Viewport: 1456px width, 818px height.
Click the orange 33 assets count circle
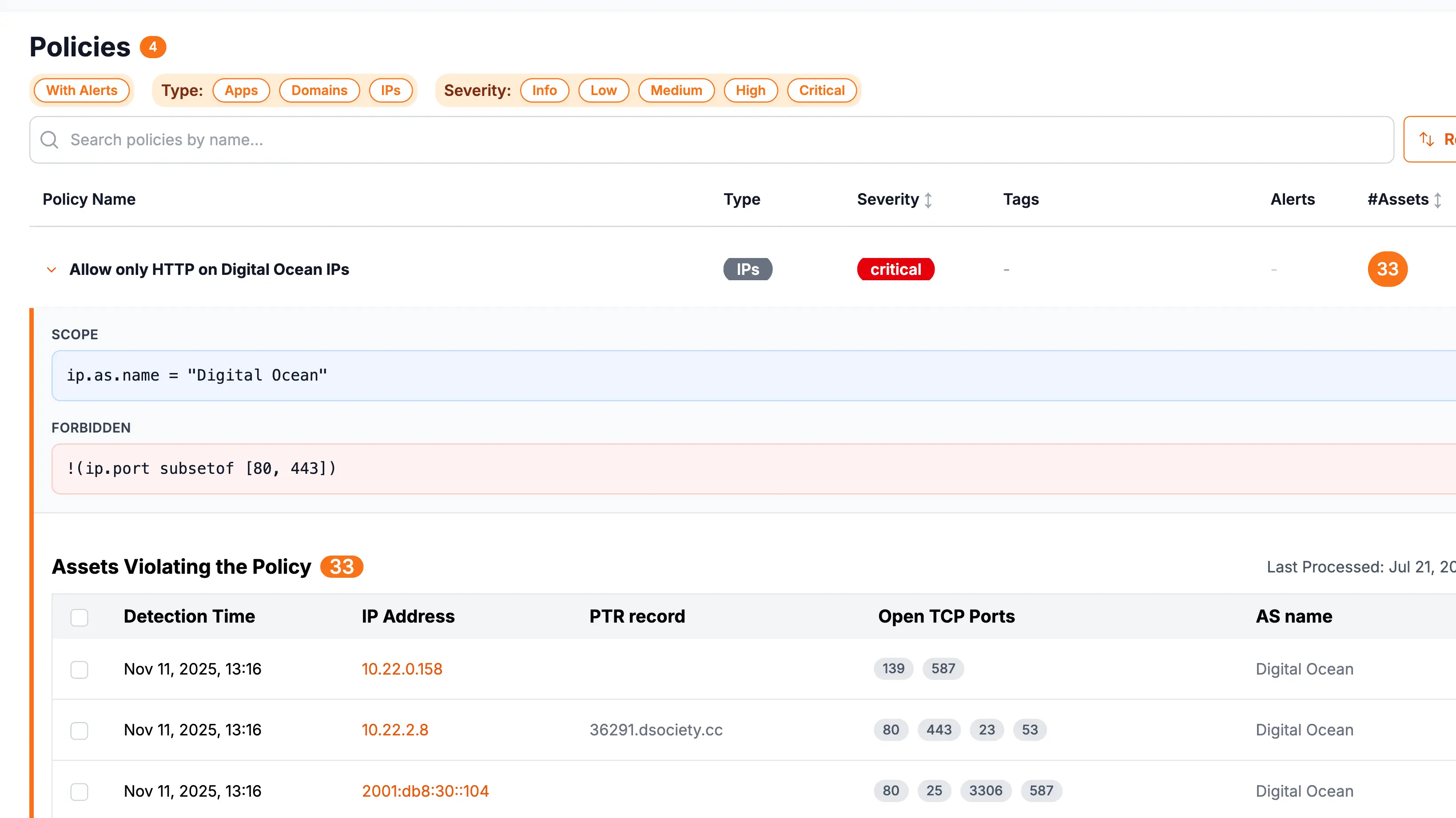point(1388,269)
